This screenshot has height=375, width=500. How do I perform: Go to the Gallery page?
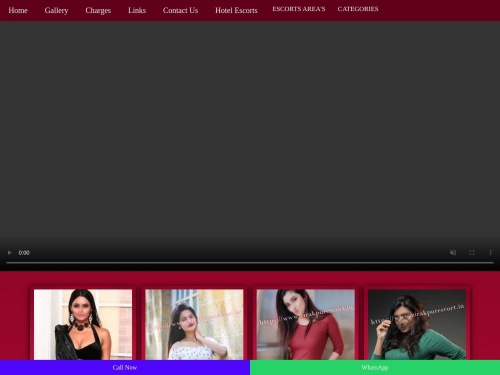tap(56, 10)
